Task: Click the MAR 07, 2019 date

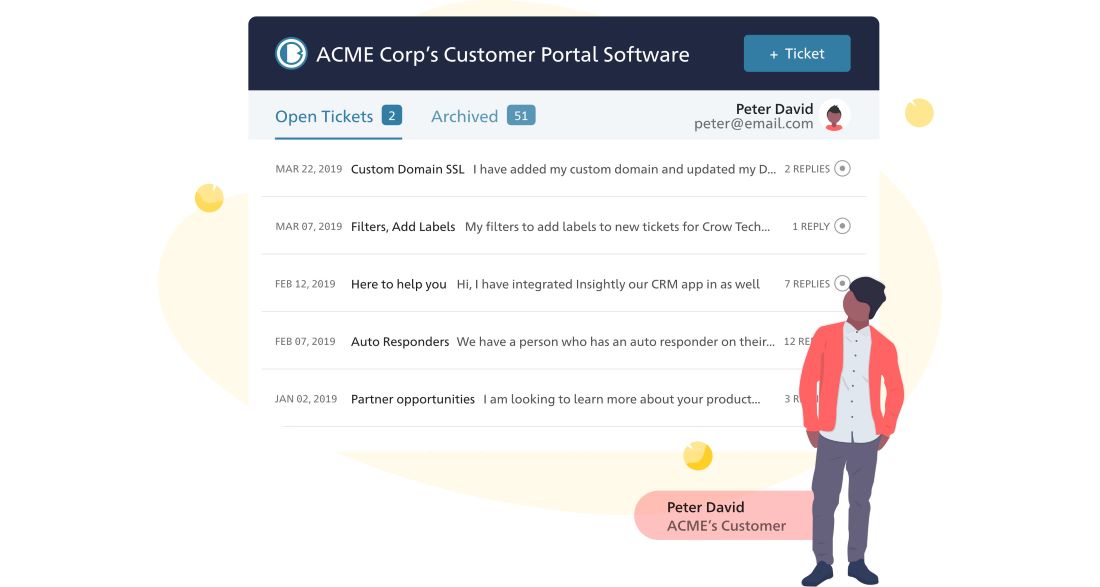Action: tap(309, 227)
